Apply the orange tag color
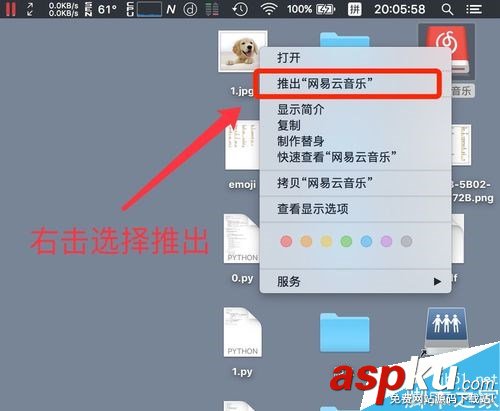 306,241
